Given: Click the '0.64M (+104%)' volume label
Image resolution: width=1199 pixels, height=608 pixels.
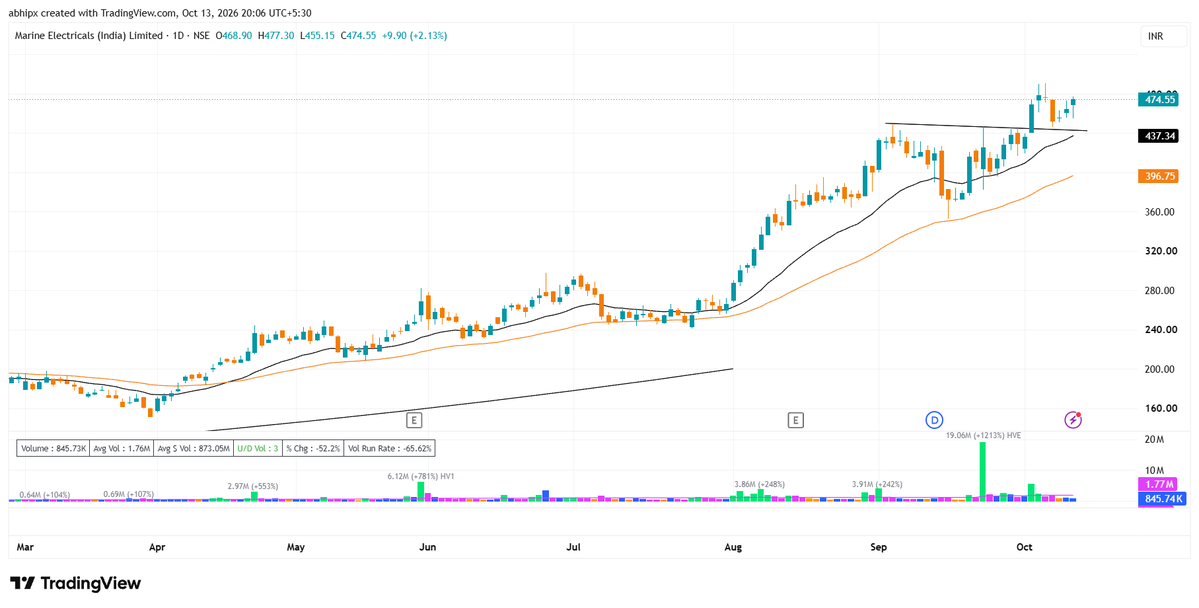Looking at the screenshot, I should [x=44, y=494].
